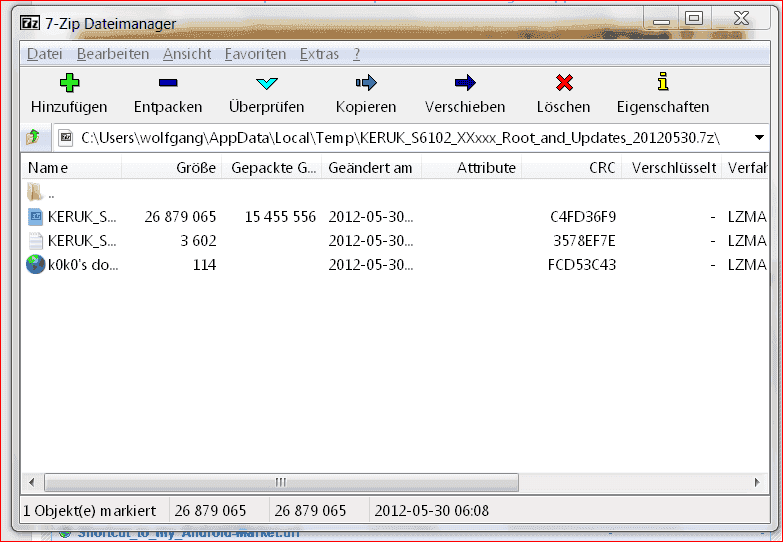
Task: Open the Ansicht menu
Action: coord(187,54)
